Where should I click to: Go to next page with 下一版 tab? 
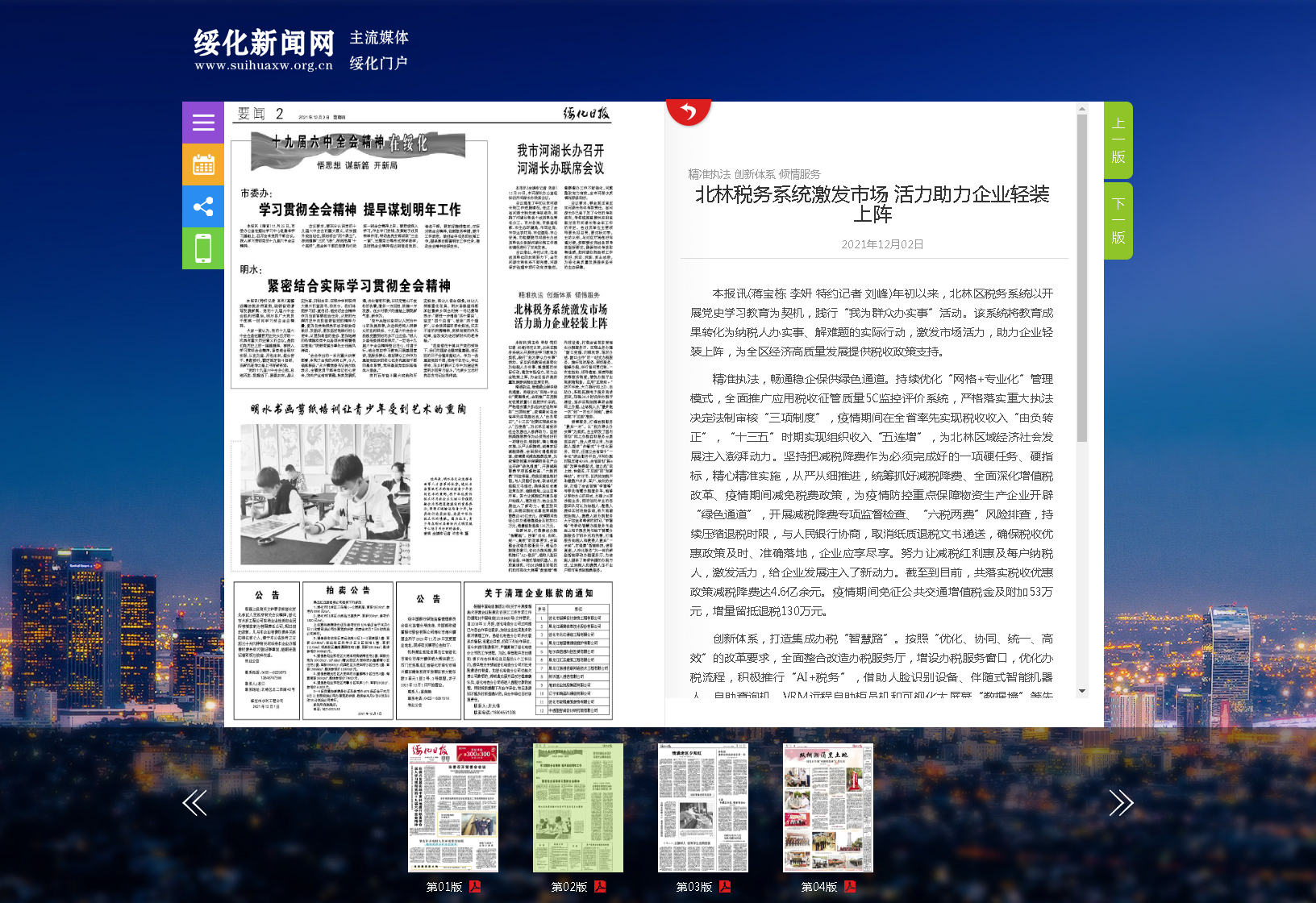pyautogui.click(x=1118, y=221)
